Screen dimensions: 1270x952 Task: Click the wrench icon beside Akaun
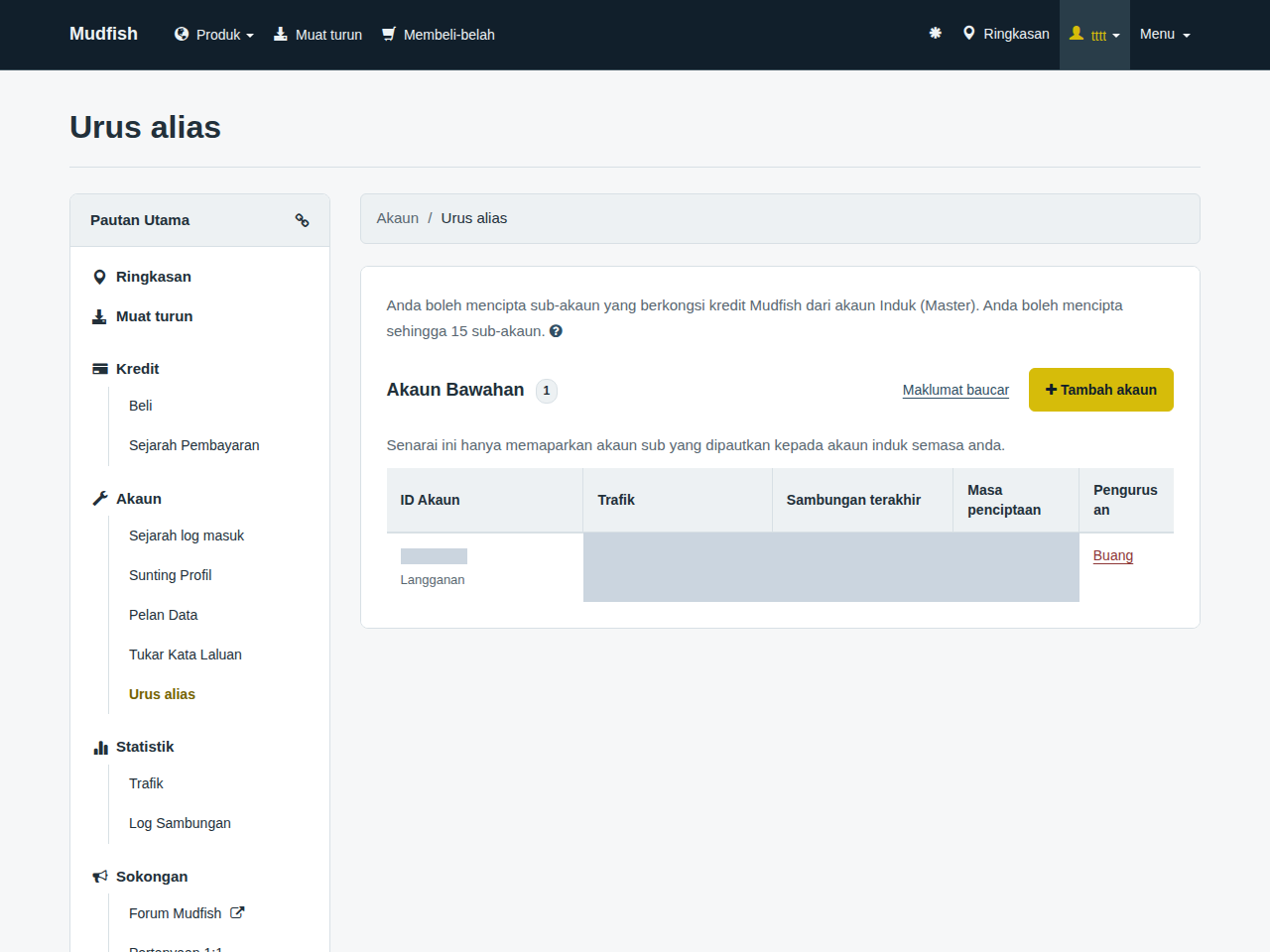pyautogui.click(x=100, y=499)
